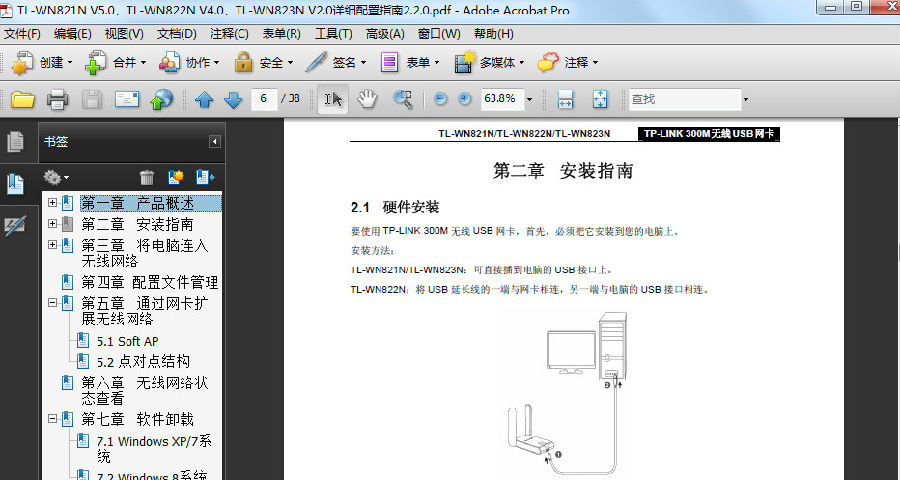Click the zoom out minus button
900x480 pixels.
point(440,99)
